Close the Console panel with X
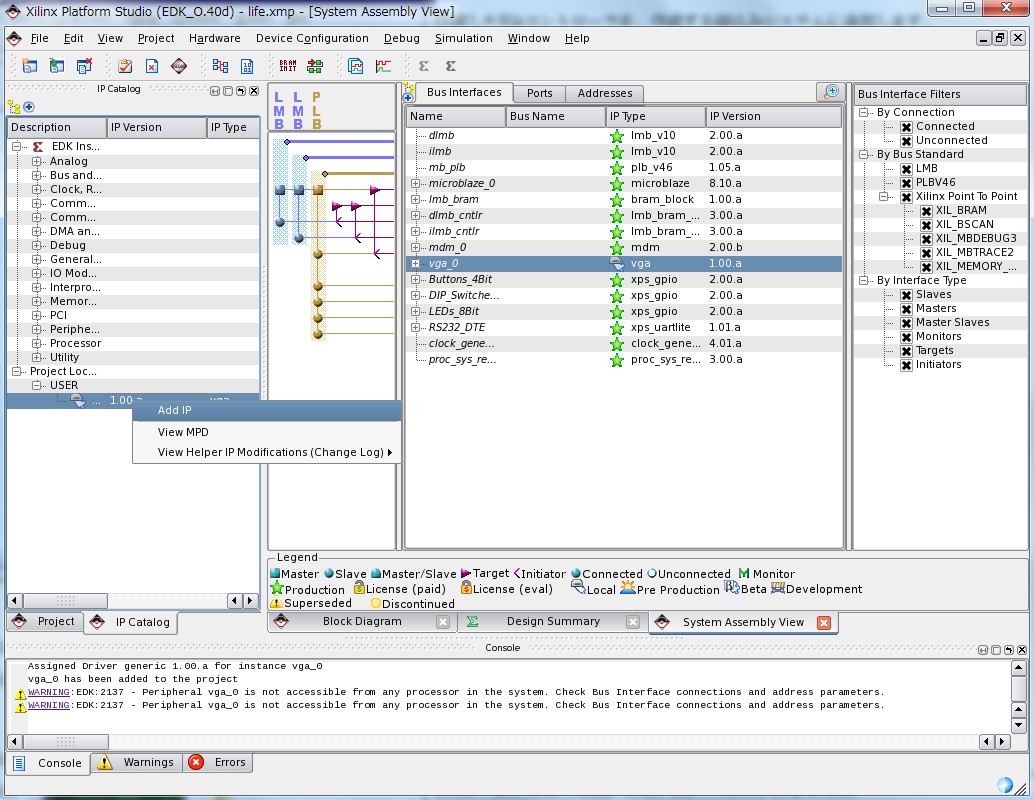 coord(1021,650)
